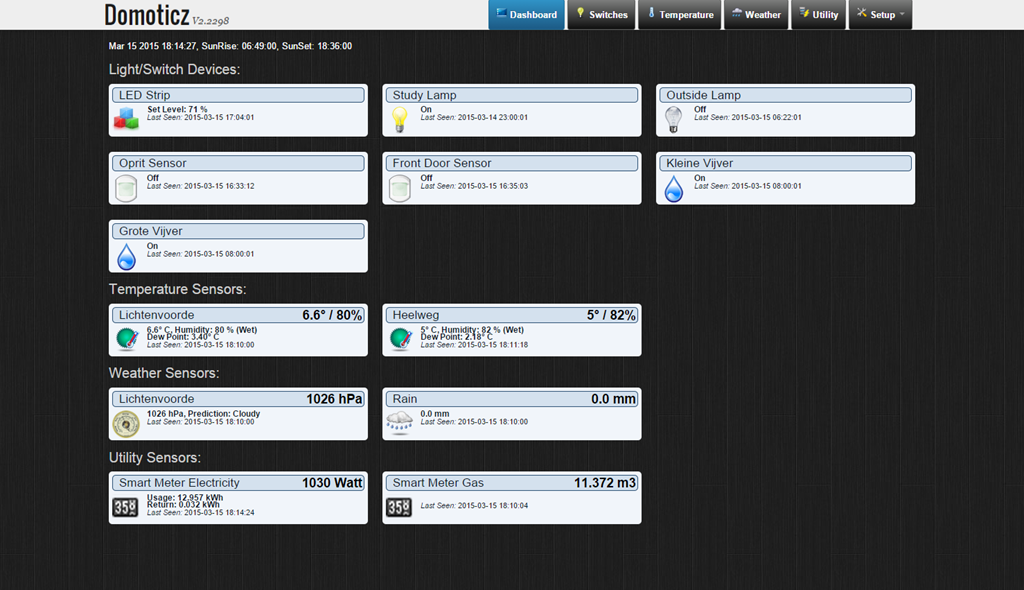Click the Heelweg temperature gauge icon

tap(400, 338)
